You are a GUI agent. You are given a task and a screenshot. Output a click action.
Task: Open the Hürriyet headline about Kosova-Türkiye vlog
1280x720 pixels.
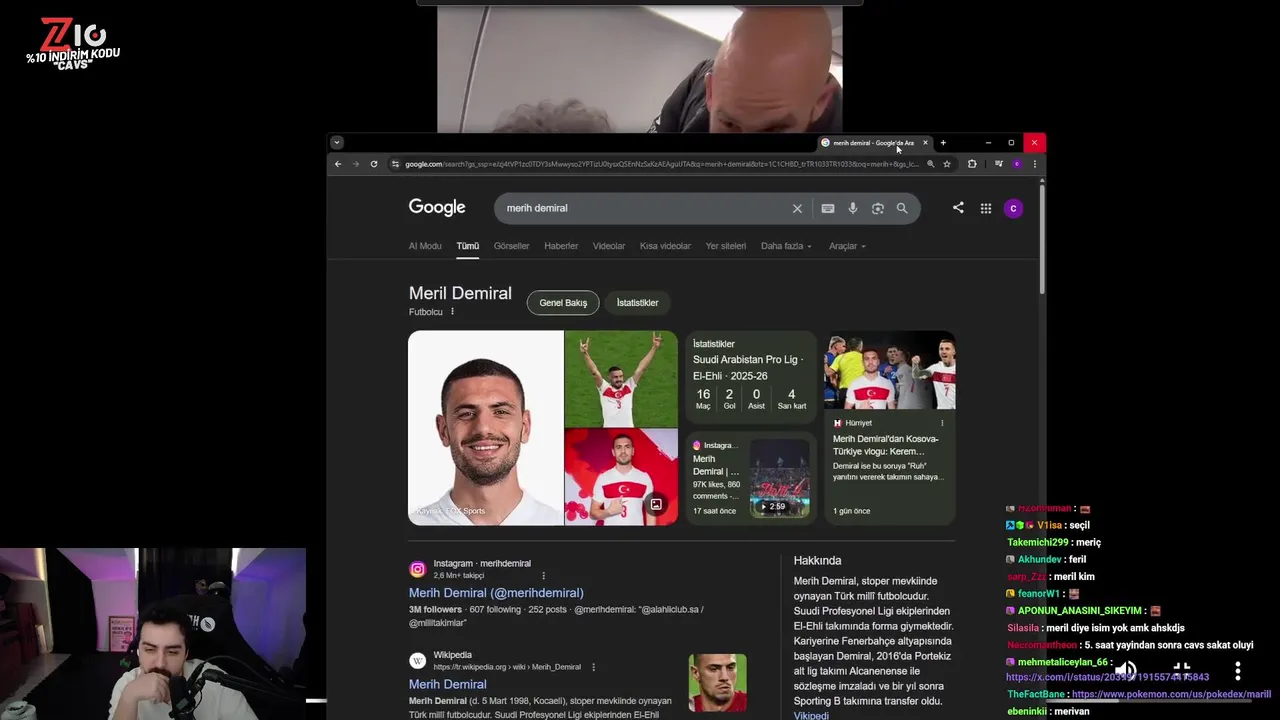[x=885, y=445]
